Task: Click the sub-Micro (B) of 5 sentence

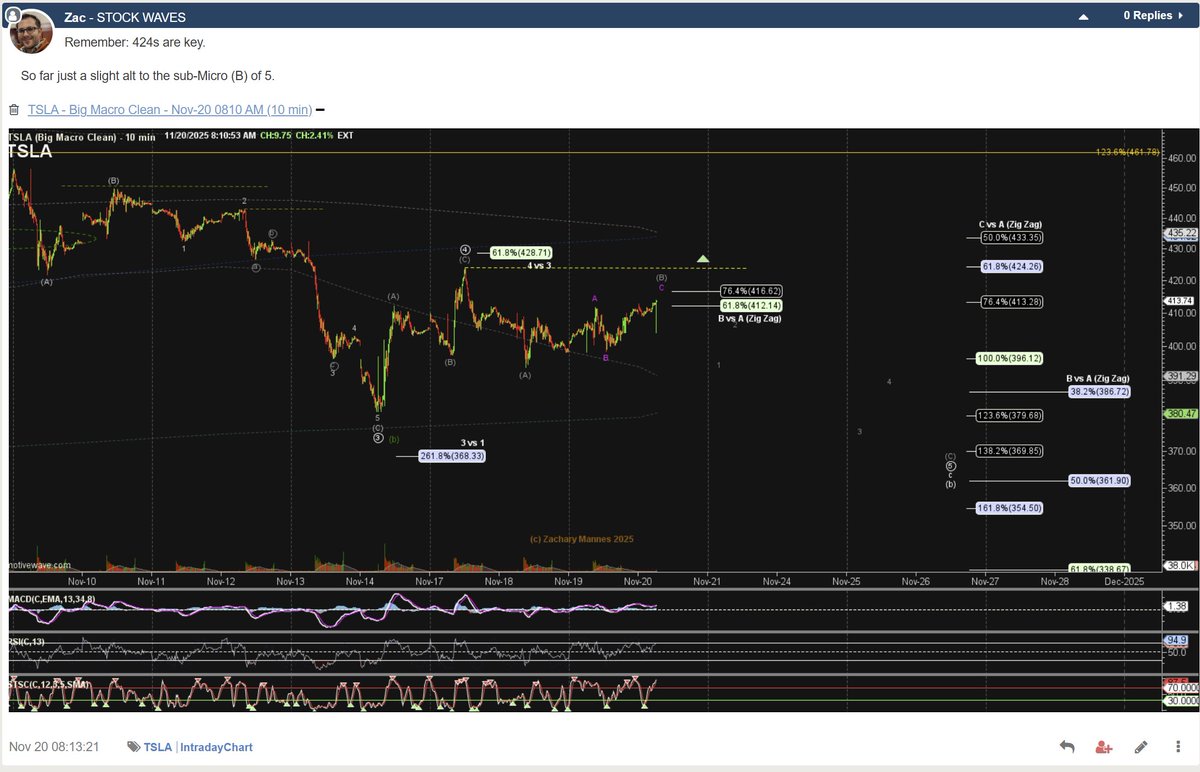Action: pyautogui.click(x=147, y=76)
